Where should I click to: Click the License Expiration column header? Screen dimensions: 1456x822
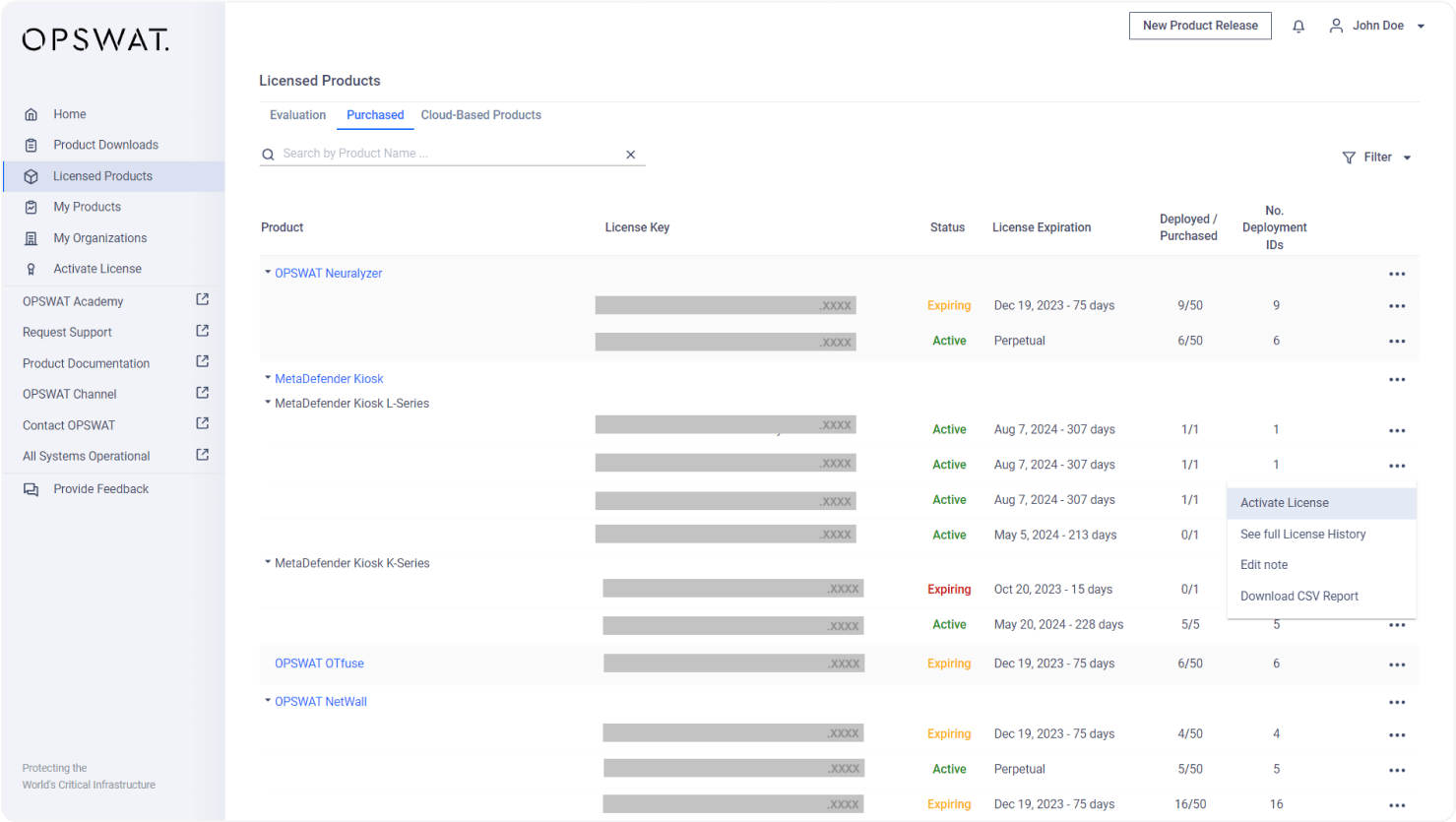tap(1042, 227)
